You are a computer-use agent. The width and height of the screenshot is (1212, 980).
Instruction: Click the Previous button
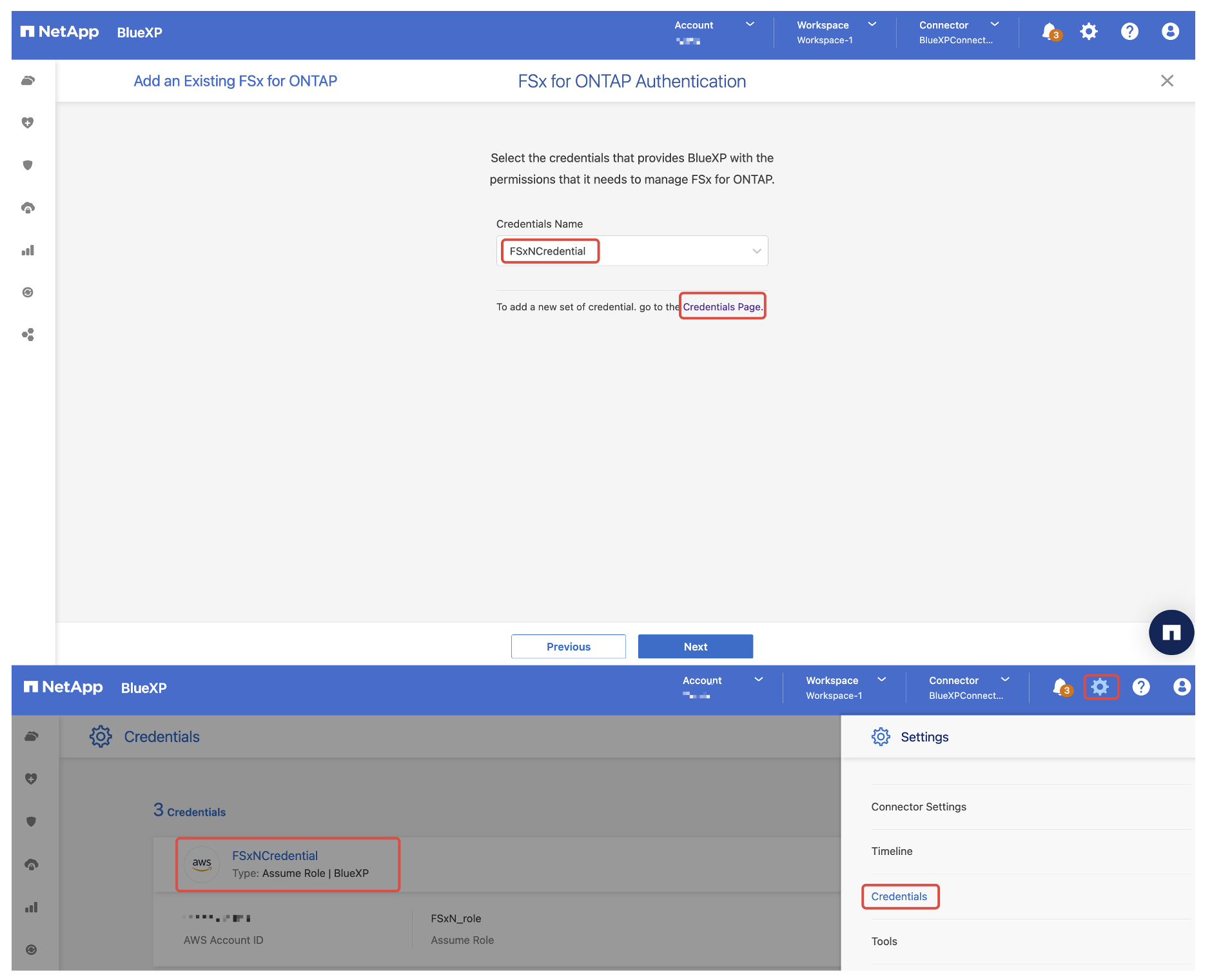click(x=569, y=647)
